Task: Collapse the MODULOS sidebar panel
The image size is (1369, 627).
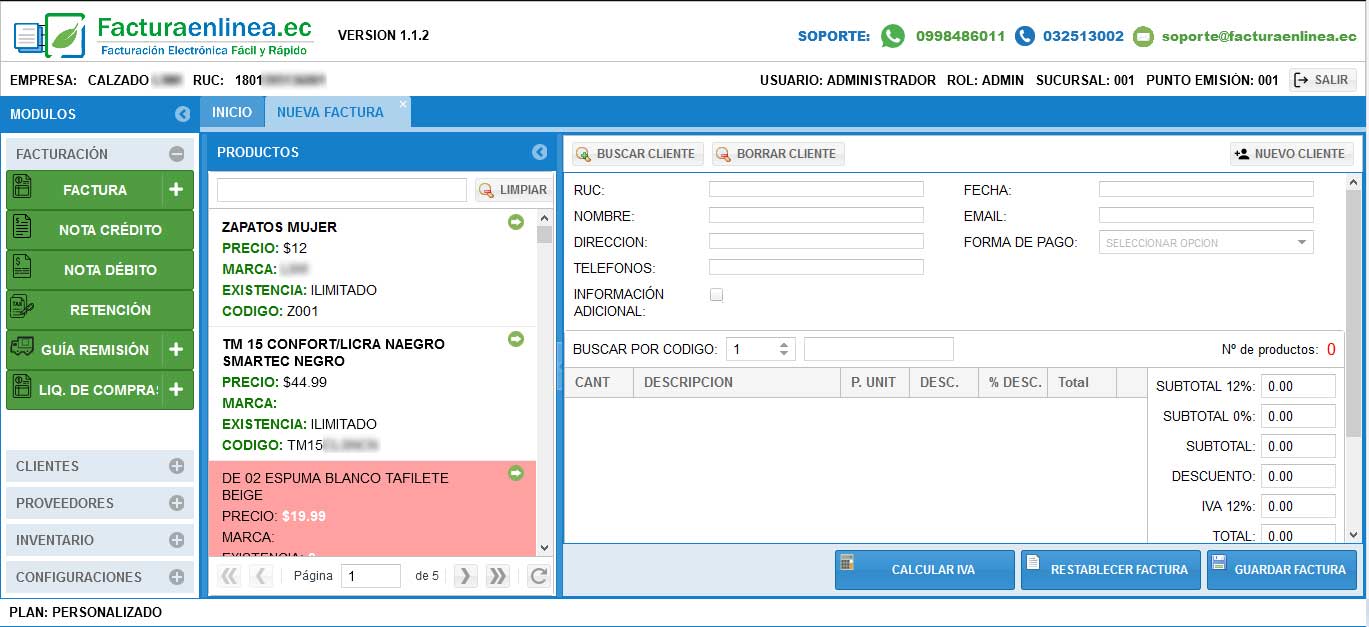Action: [182, 114]
